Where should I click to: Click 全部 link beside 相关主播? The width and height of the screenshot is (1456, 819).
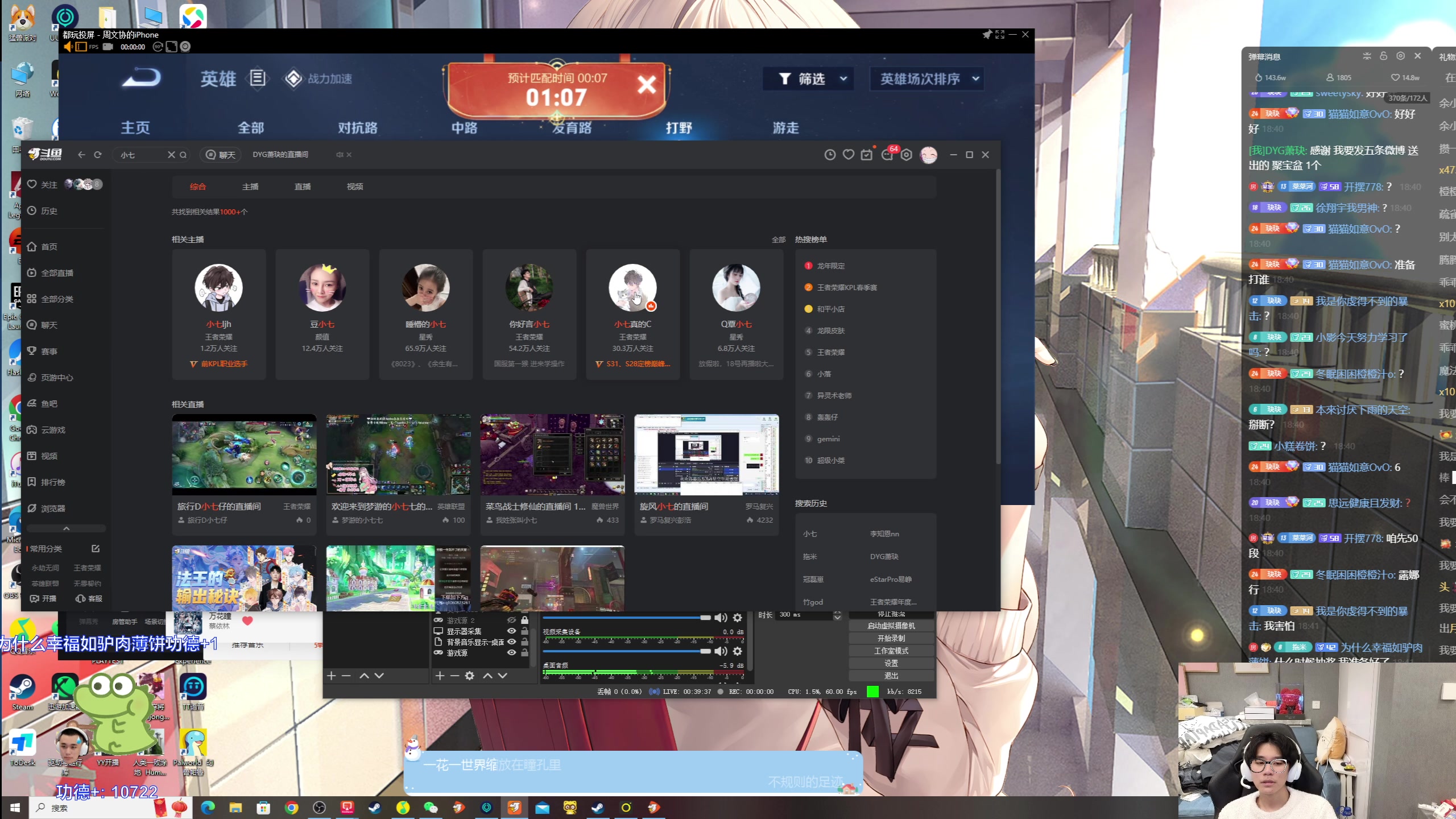(x=778, y=239)
